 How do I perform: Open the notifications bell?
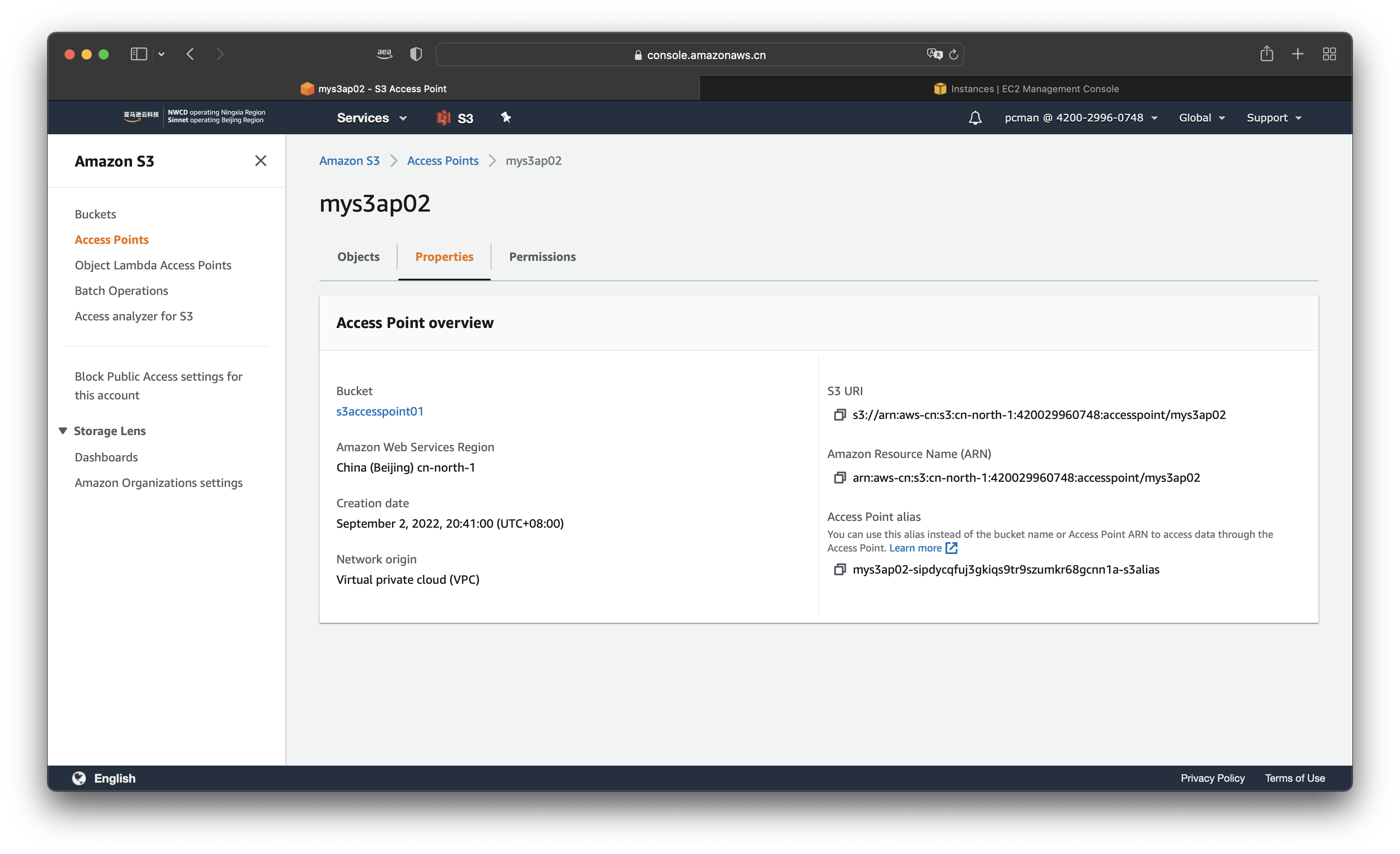(975, 118)
